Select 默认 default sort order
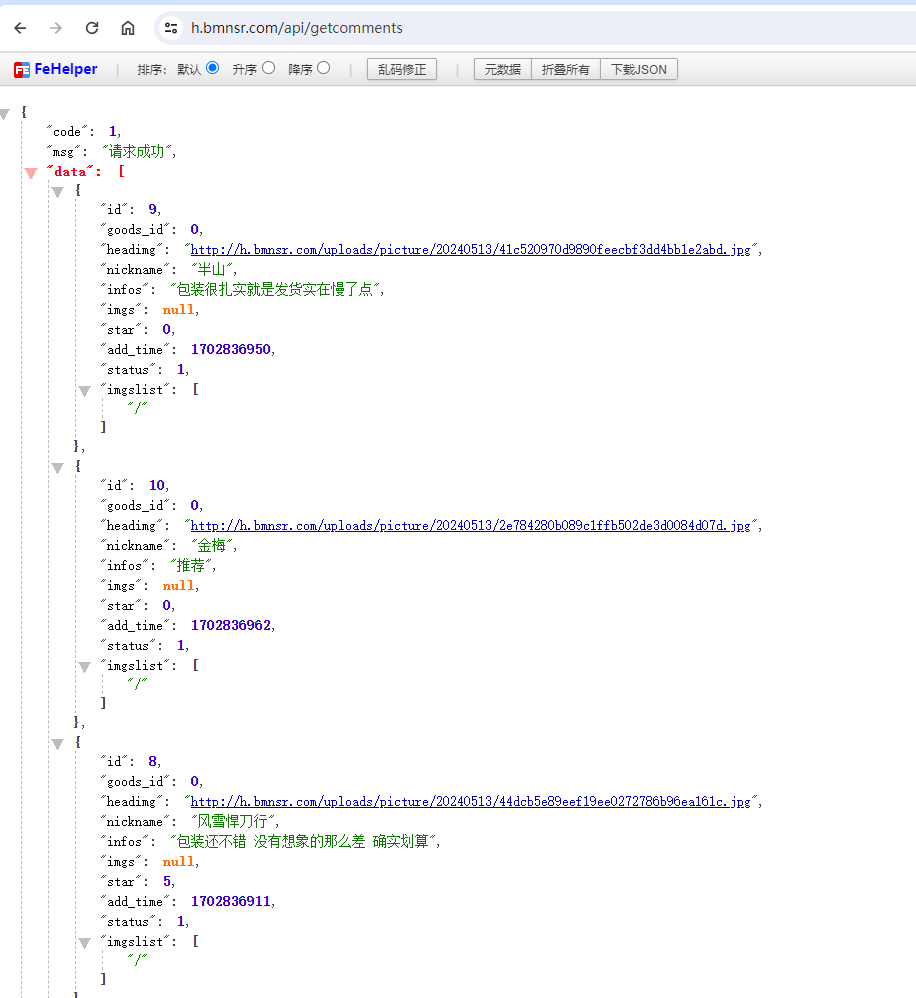Viewport: 916px width, 998px height. (x=213, y=67)
